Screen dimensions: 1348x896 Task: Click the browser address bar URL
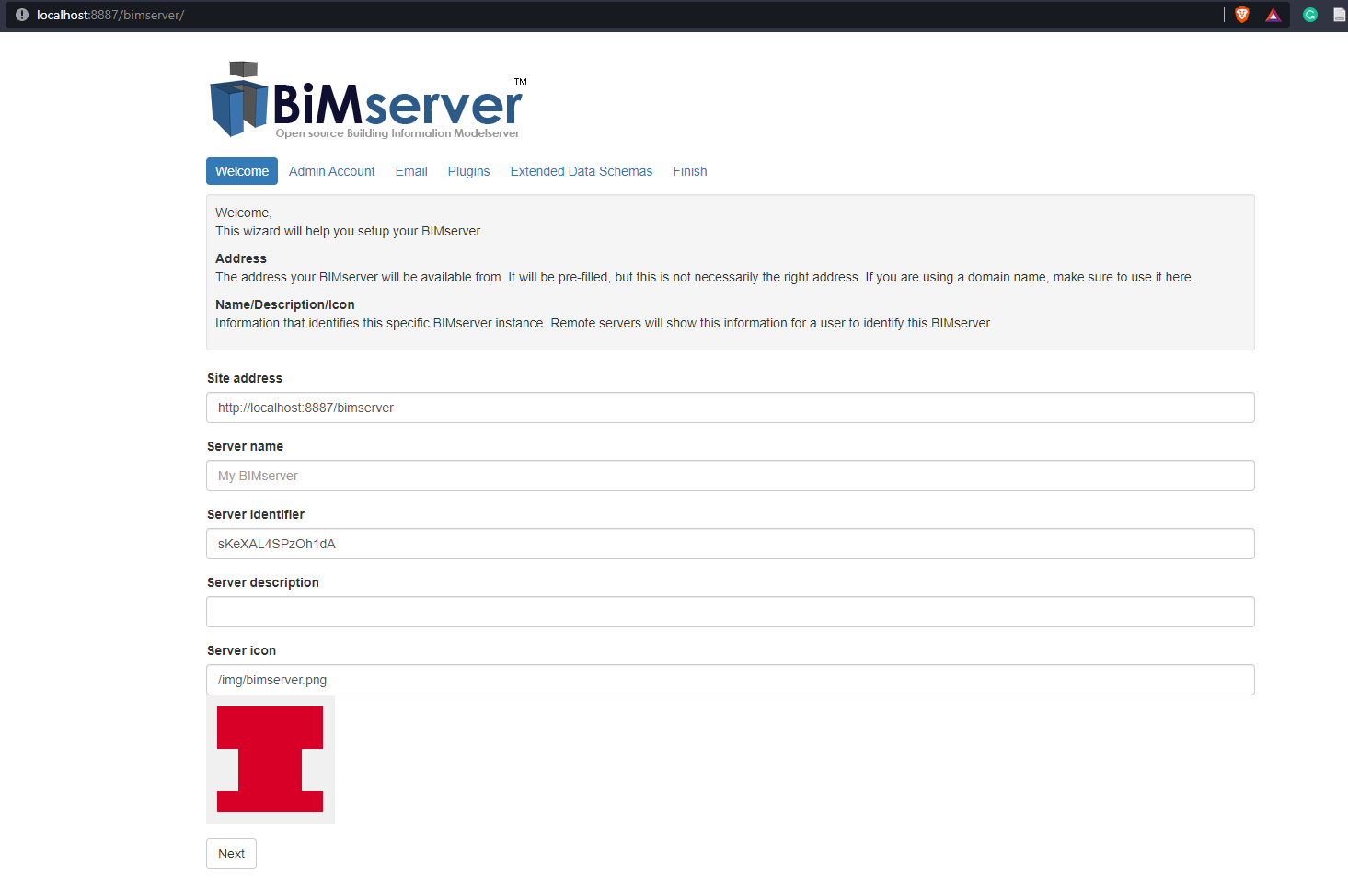(x=110, y=15)
